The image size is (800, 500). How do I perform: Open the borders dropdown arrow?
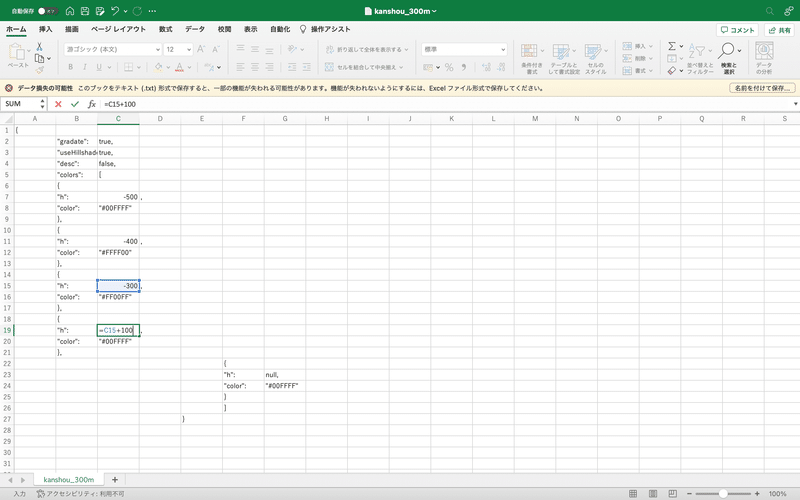click(139, 67)
